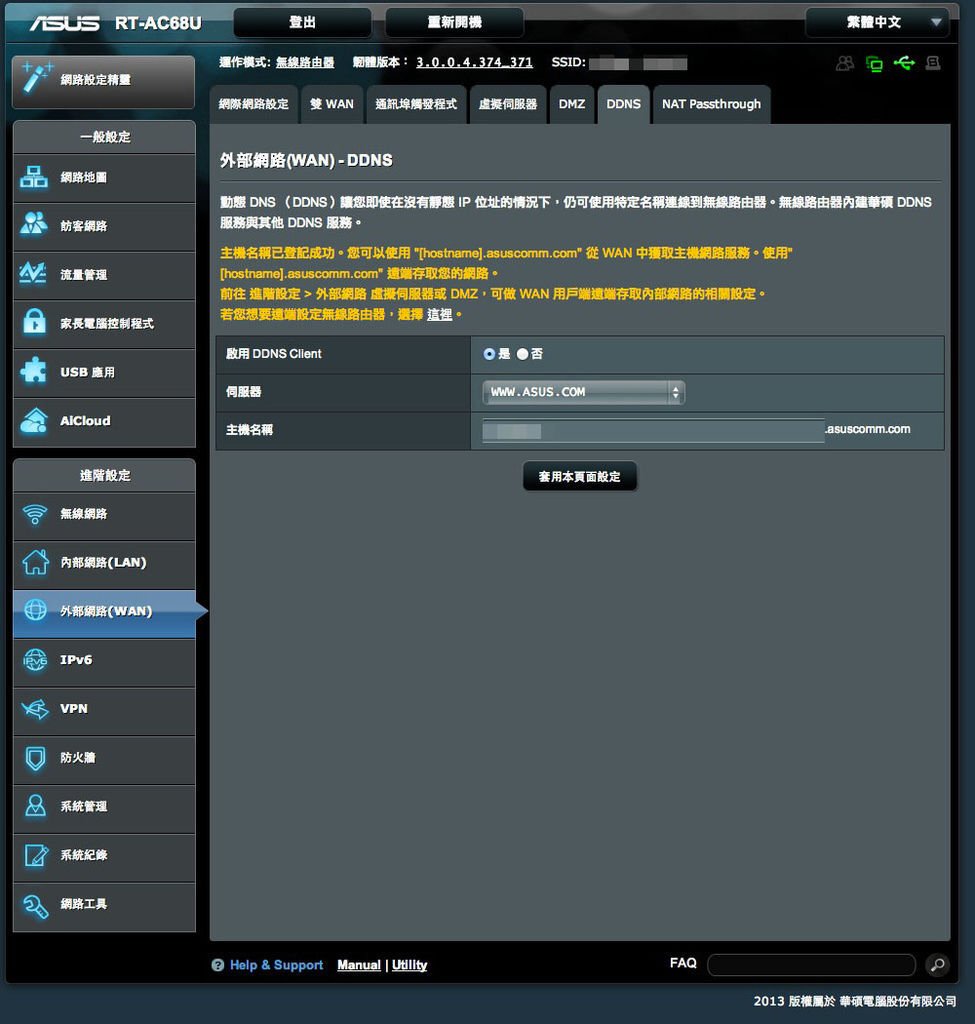Select the DDNS tab

point(623,104)
